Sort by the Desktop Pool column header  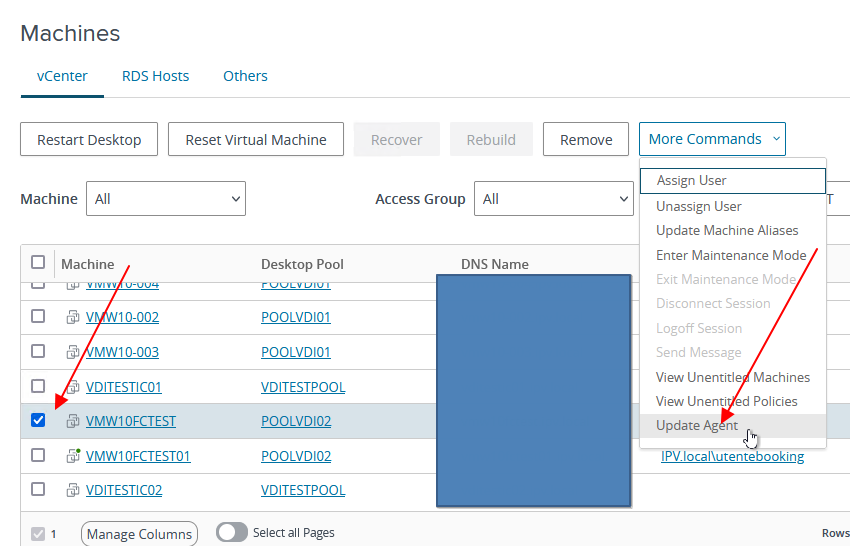302,264
